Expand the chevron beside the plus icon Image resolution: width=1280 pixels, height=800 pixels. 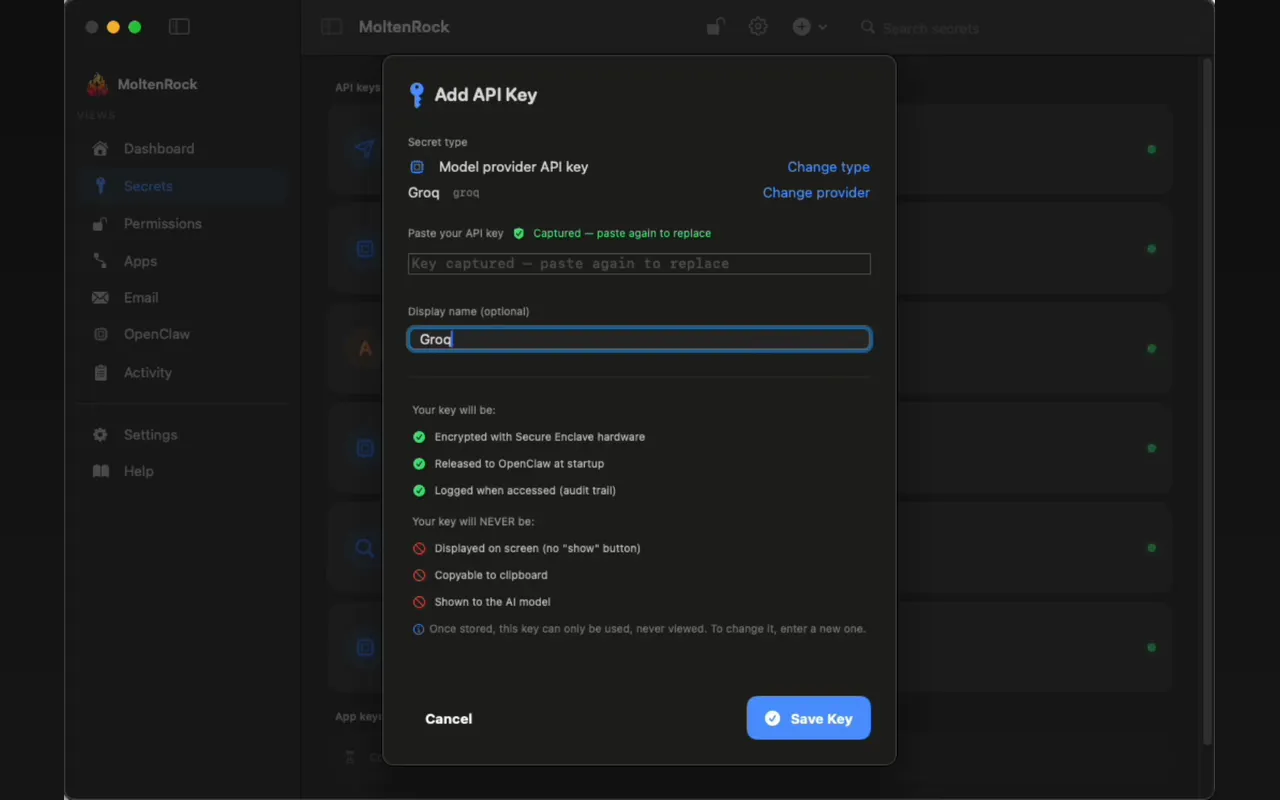point(823,27)
